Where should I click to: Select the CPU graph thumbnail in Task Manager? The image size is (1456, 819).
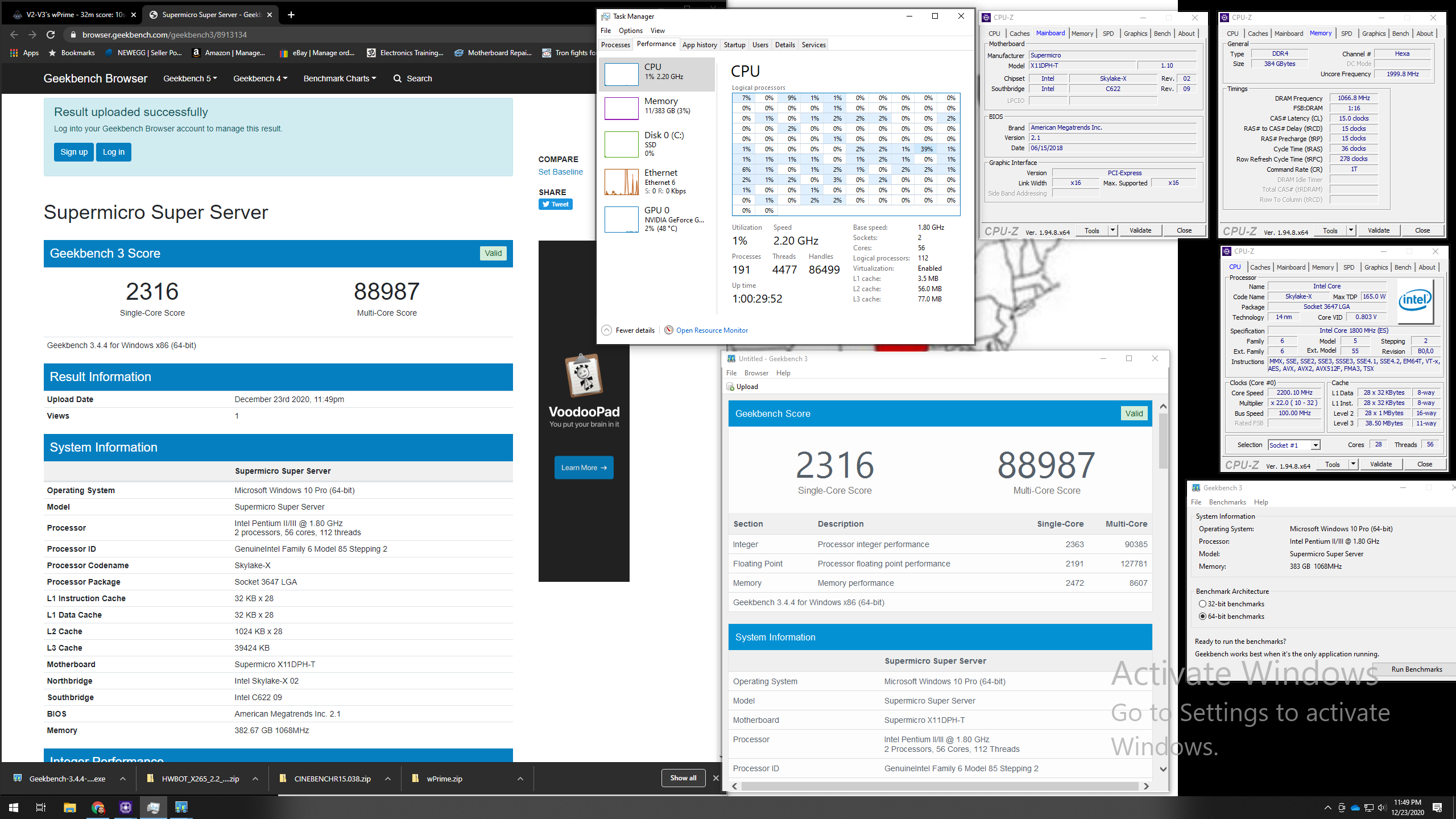point(621,74)
